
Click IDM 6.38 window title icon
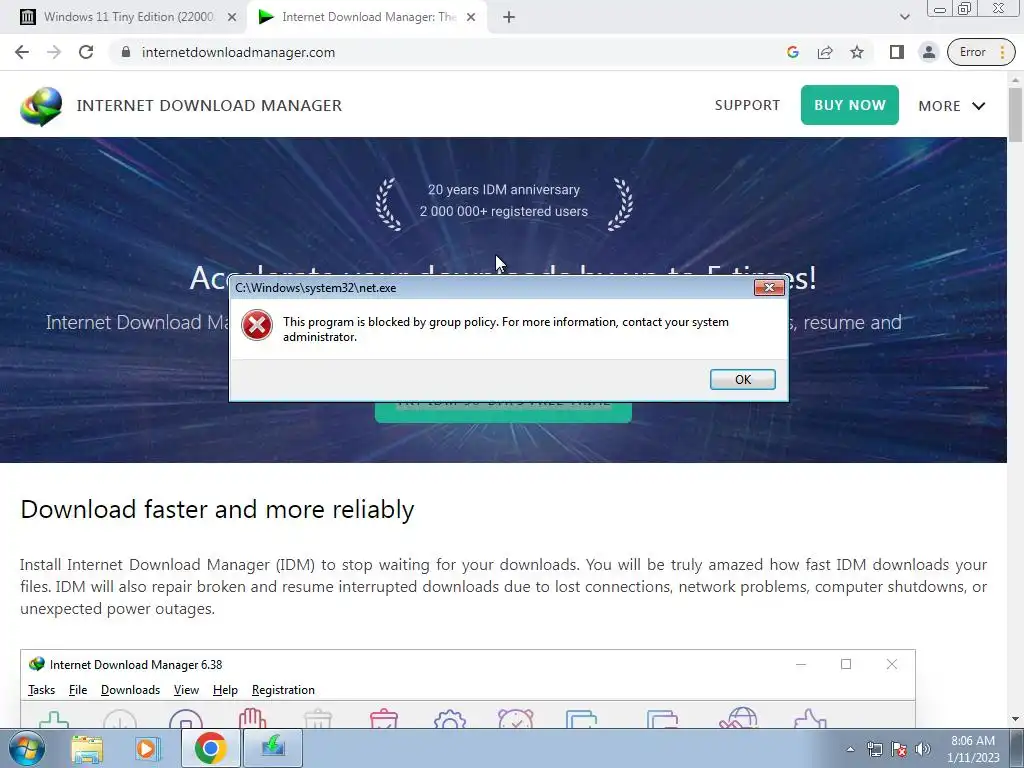[37, 664]
